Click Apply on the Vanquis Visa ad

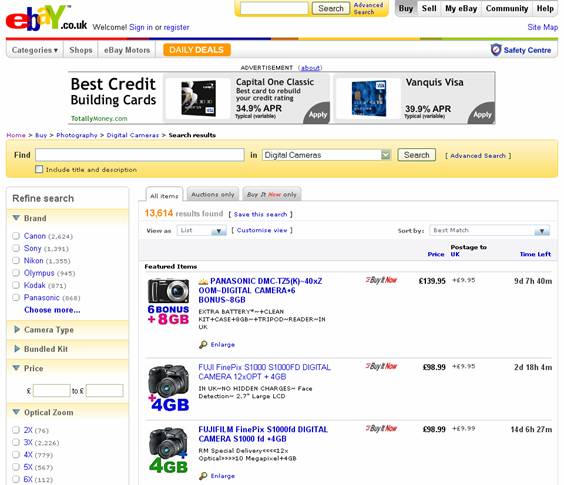click(x=482, y=114)
